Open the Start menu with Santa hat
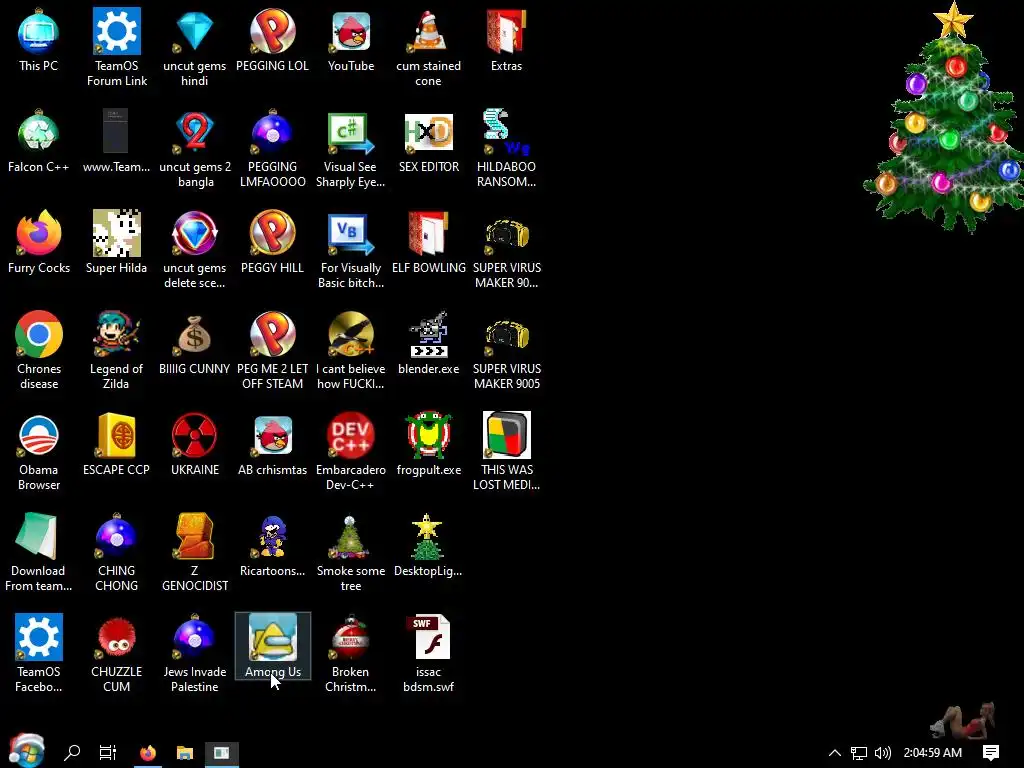This screenshot has height=768, width=1024. 27,751
